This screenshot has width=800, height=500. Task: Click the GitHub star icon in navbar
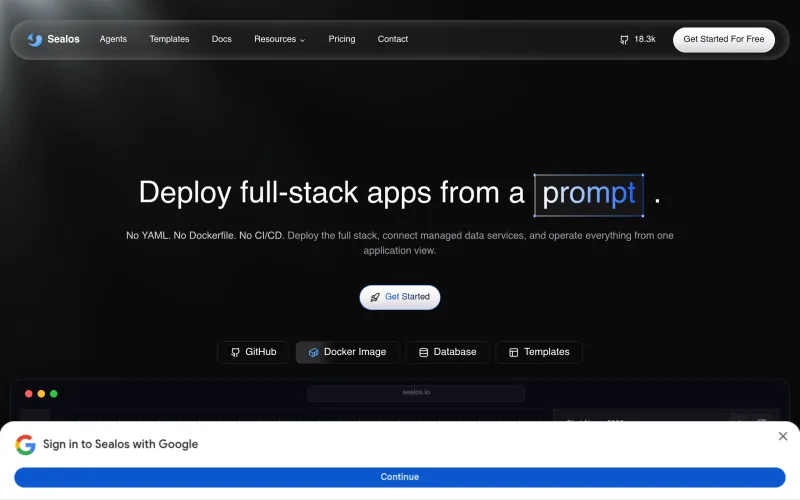coord(624,40)
